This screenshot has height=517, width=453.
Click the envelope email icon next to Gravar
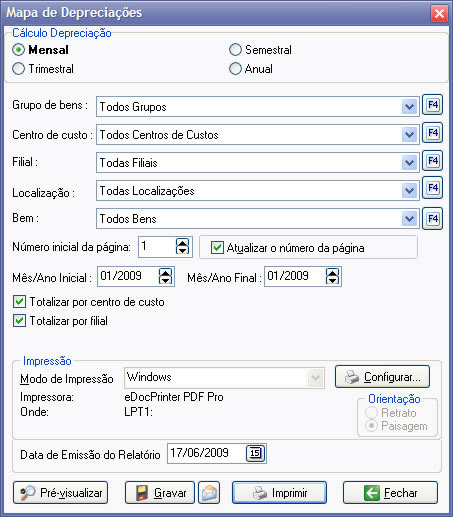coord(209,493)
